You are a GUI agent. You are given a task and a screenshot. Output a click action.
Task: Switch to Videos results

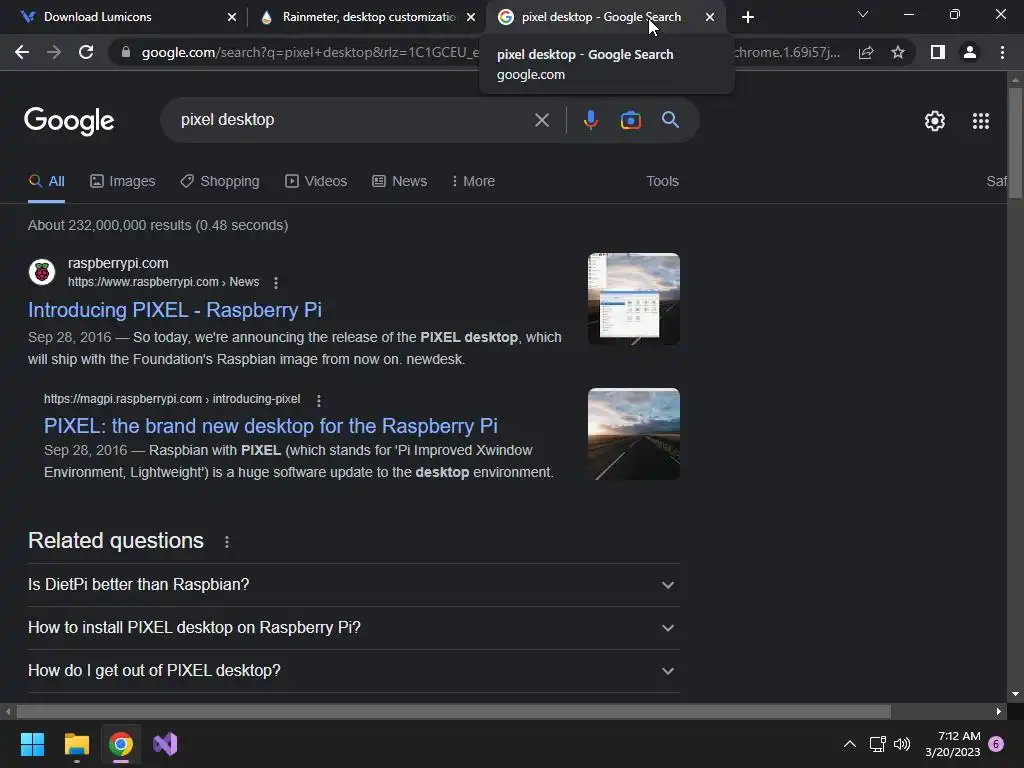(x=316, y=182)
